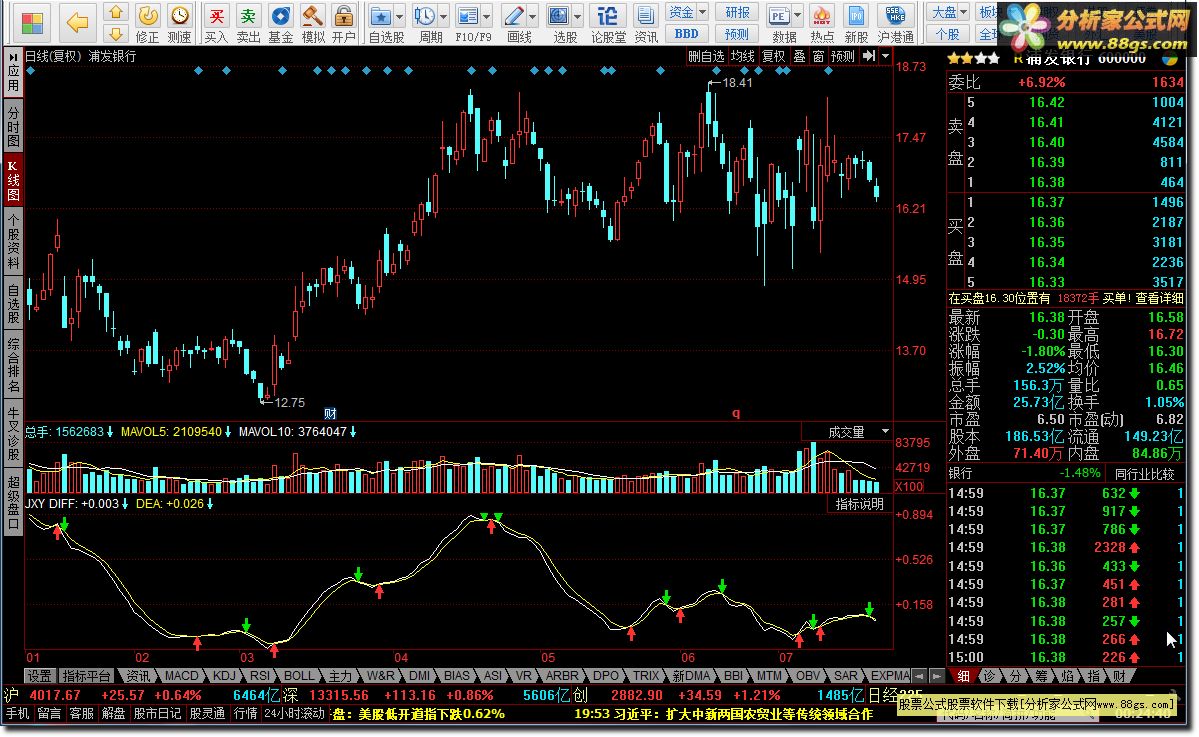The width and height of the screenshot is (1199, 737).
Task: Click 同行业比较 industry comparison link
Action: point(1144,474)
